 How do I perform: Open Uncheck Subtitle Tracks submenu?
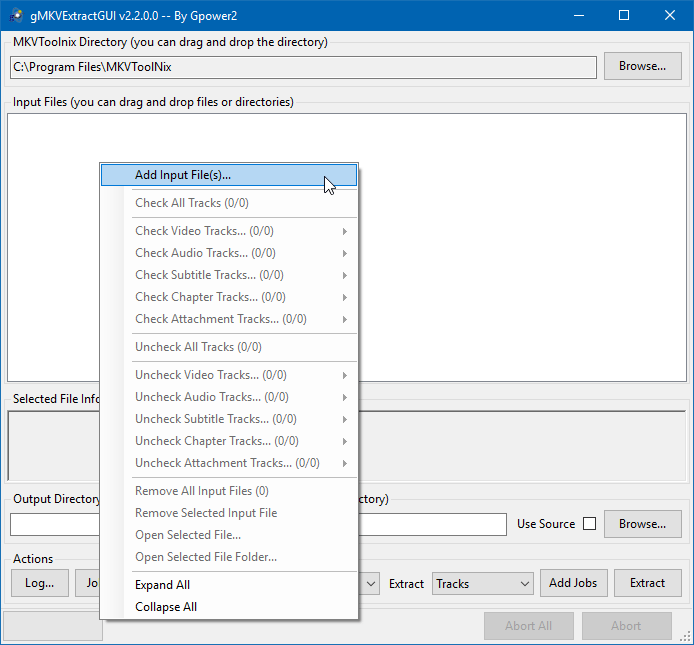click(229, 419)
